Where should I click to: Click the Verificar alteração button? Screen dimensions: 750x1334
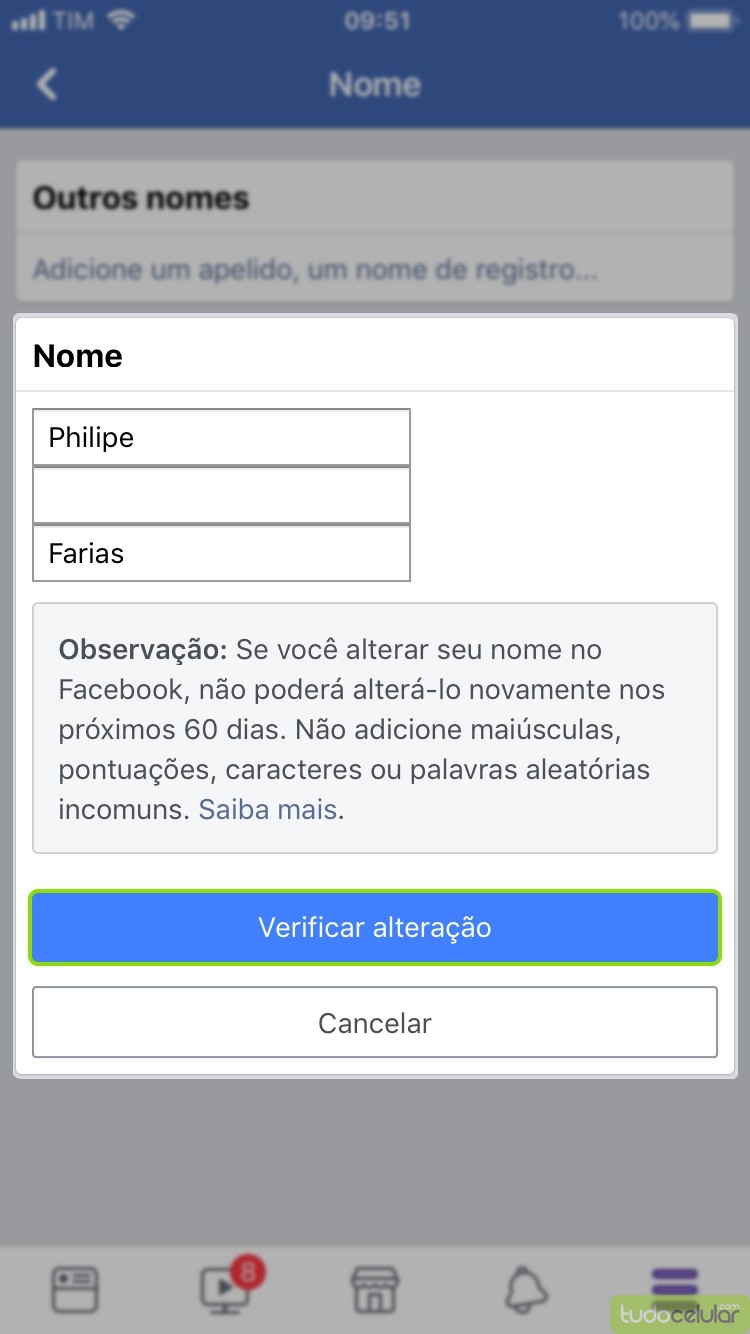[x=375, y=927]
